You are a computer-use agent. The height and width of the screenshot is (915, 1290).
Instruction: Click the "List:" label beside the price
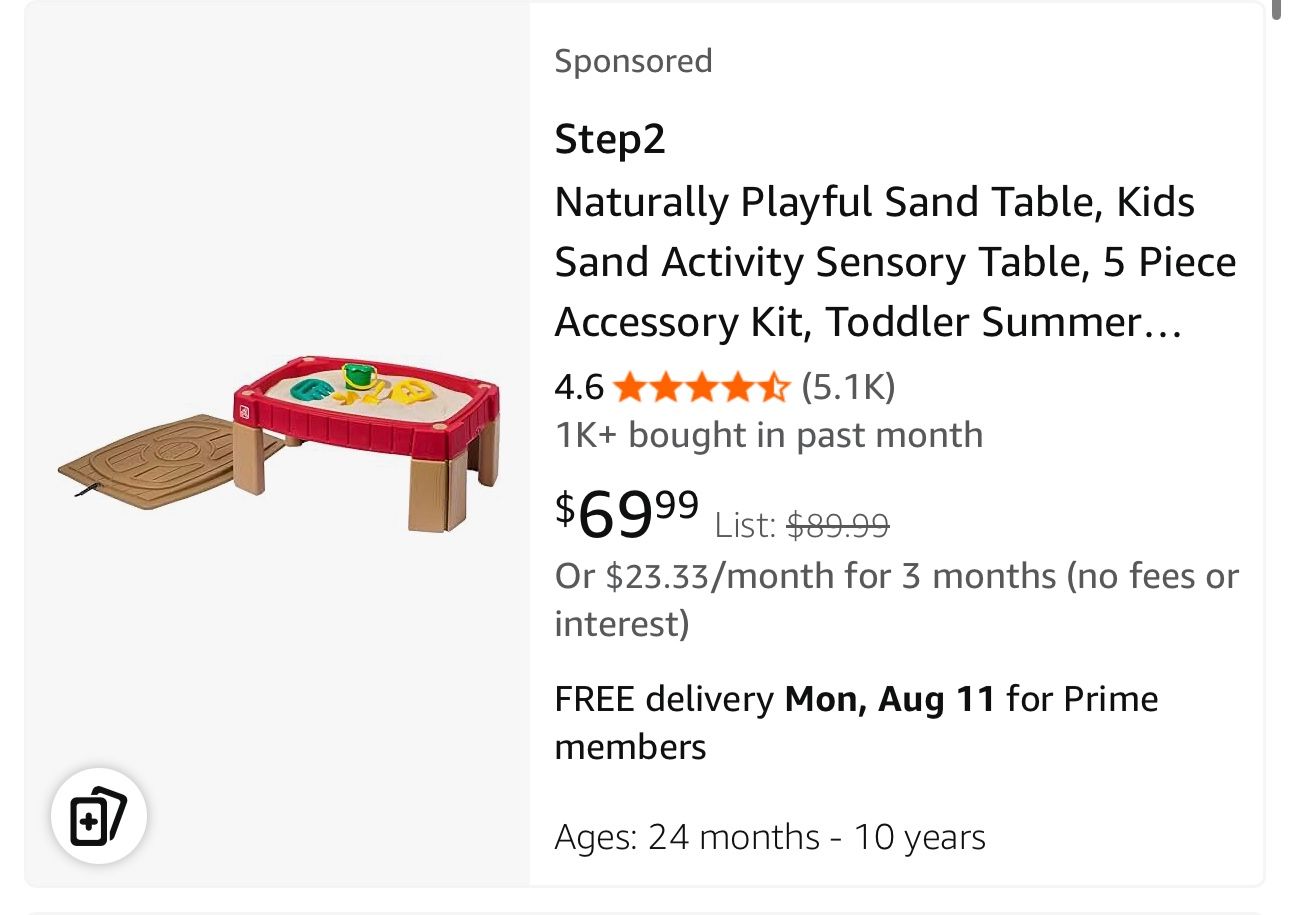click(745, 524)
